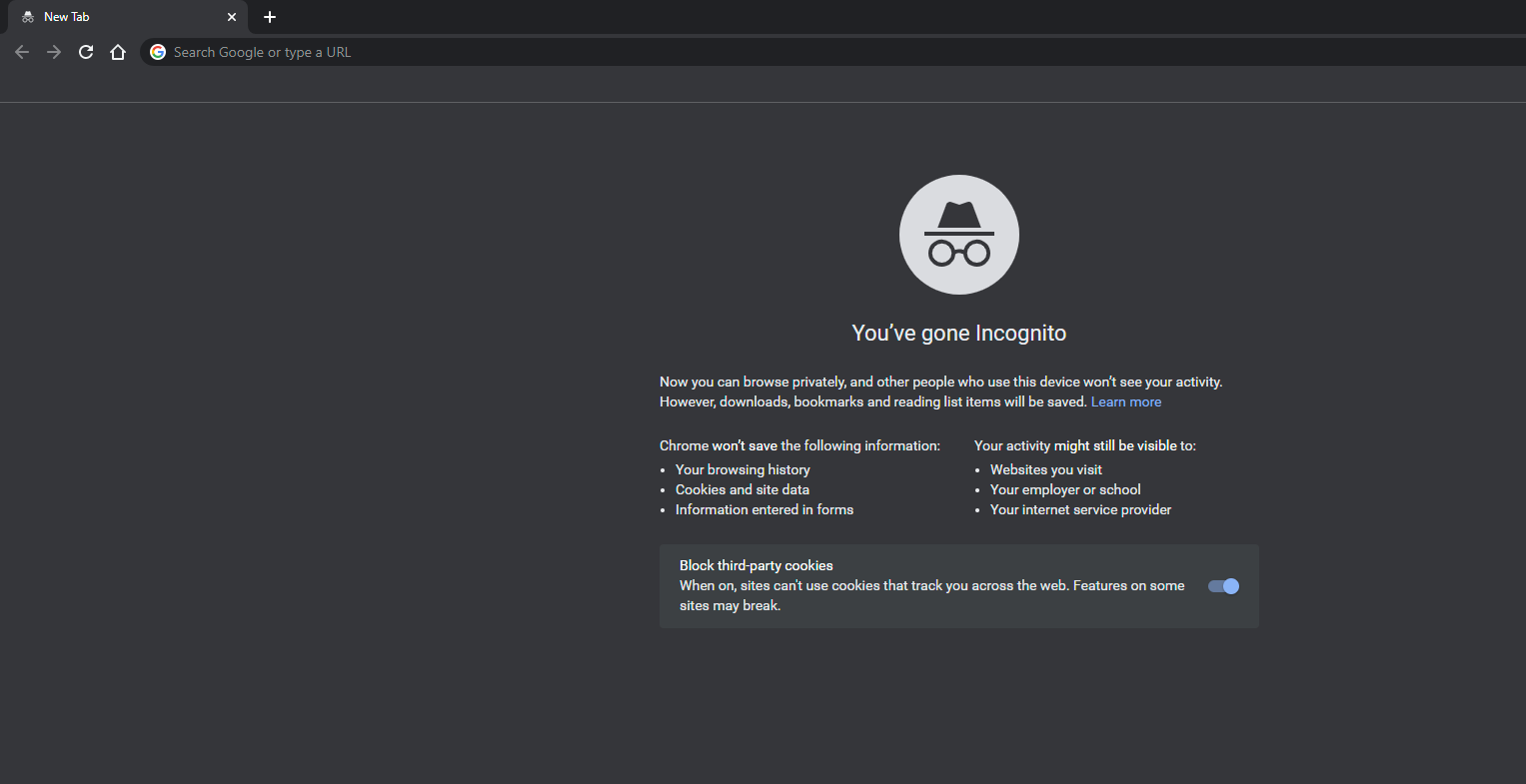Image resolution: width=1526 pixels, height=784 pixels.
Task: Close the New Tab tab
Action: [x=232, y=17]
